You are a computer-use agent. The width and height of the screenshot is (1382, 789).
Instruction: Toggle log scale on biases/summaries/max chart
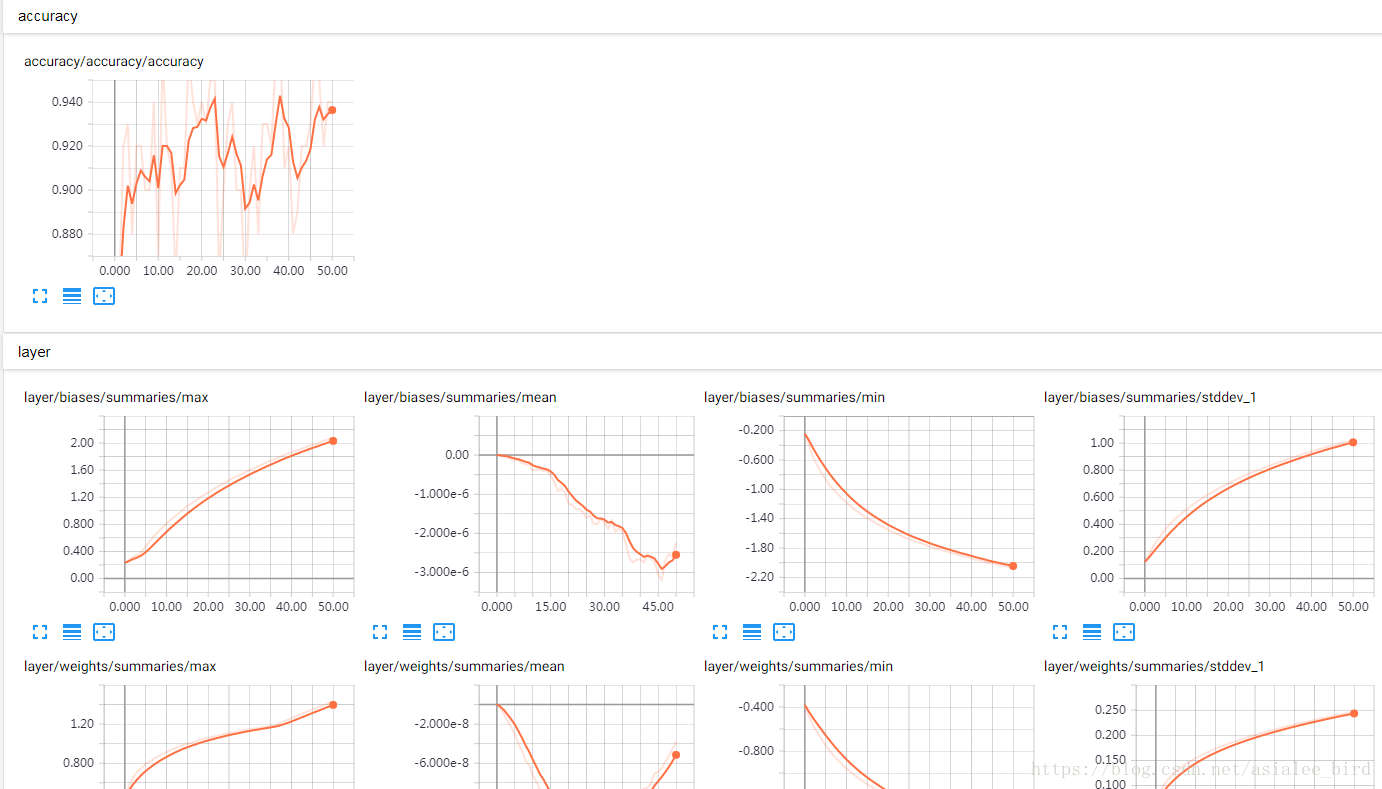click(72, 632)
